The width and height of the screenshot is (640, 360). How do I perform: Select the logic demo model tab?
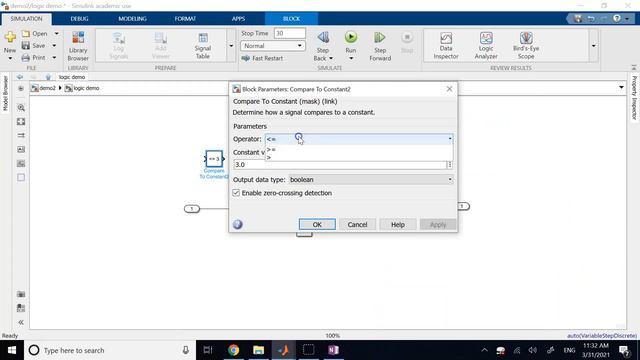point(72,77)
